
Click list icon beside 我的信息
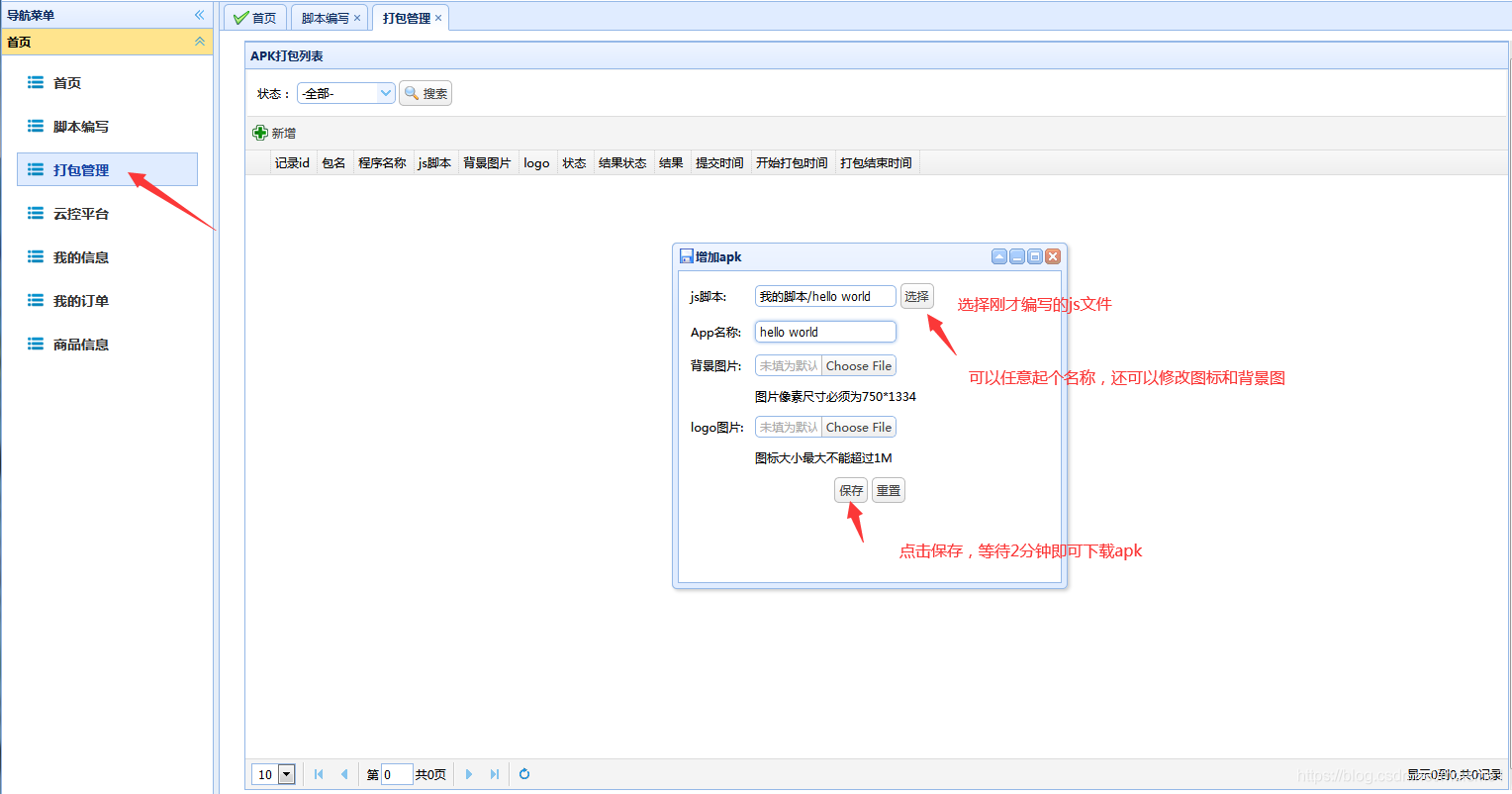coord(36,256)
